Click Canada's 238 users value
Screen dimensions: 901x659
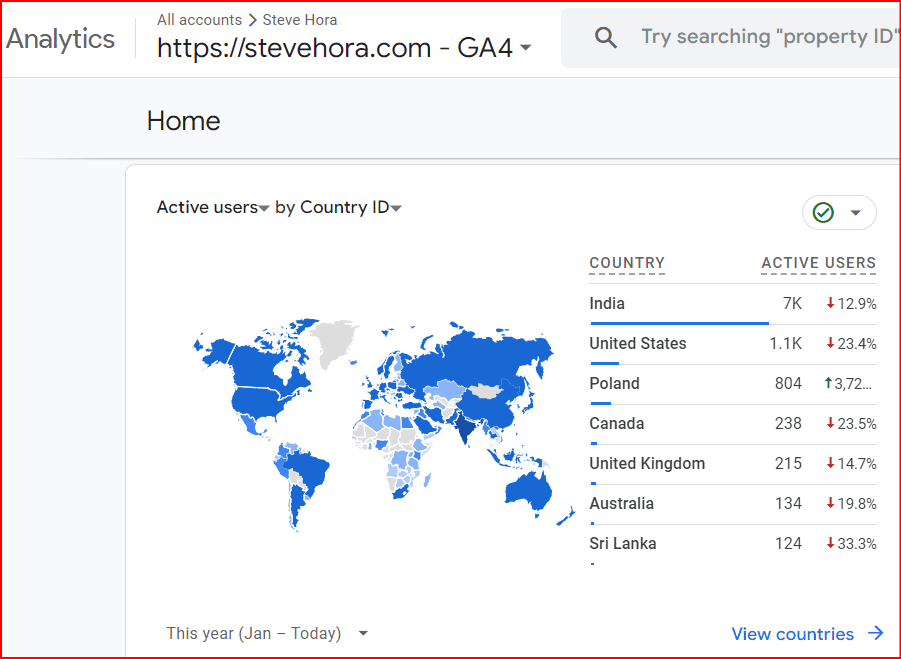click(x=788, y=423)
